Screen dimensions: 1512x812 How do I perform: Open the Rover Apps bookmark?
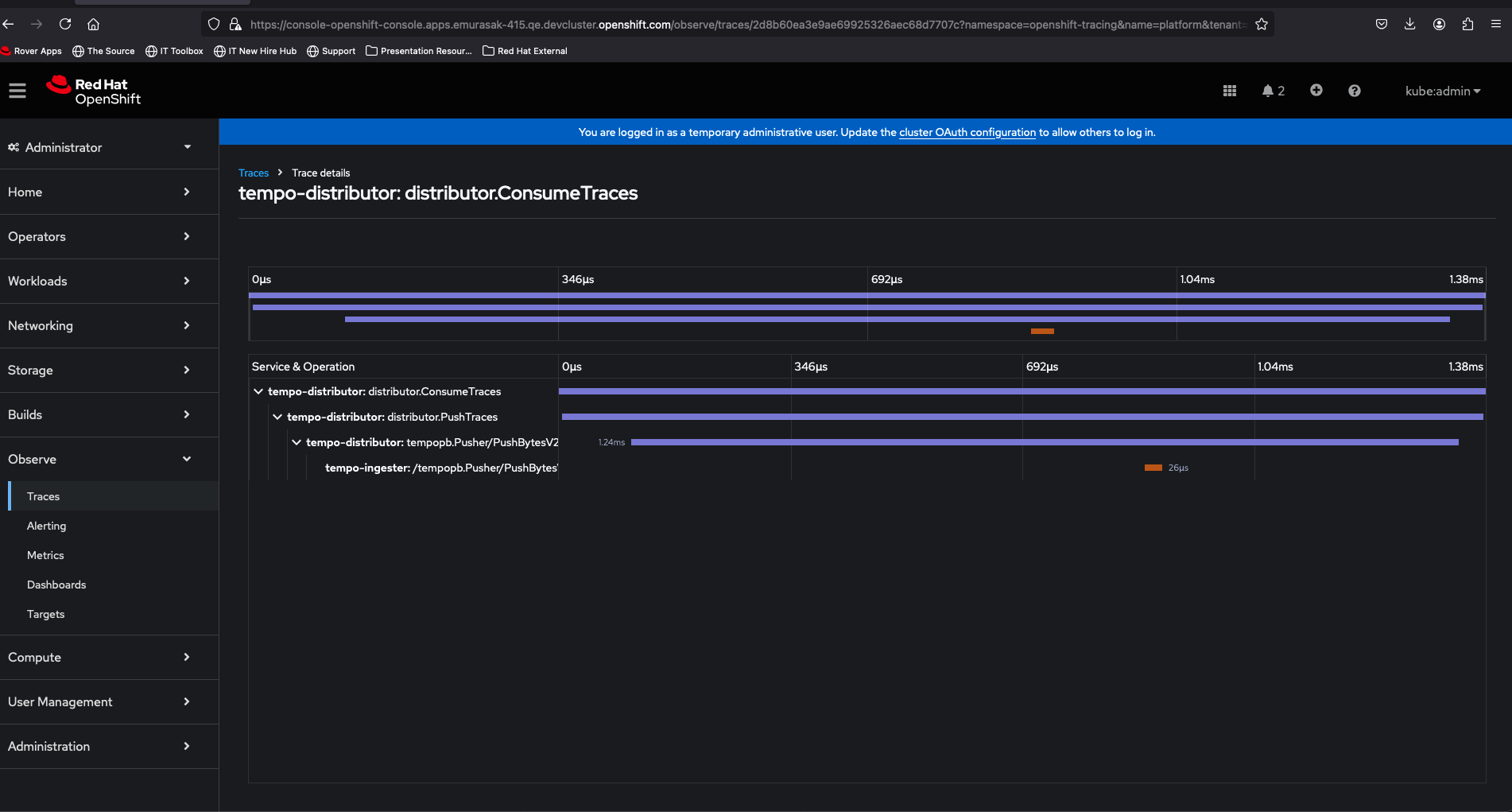pyautogui.click(x=32, y=51)
